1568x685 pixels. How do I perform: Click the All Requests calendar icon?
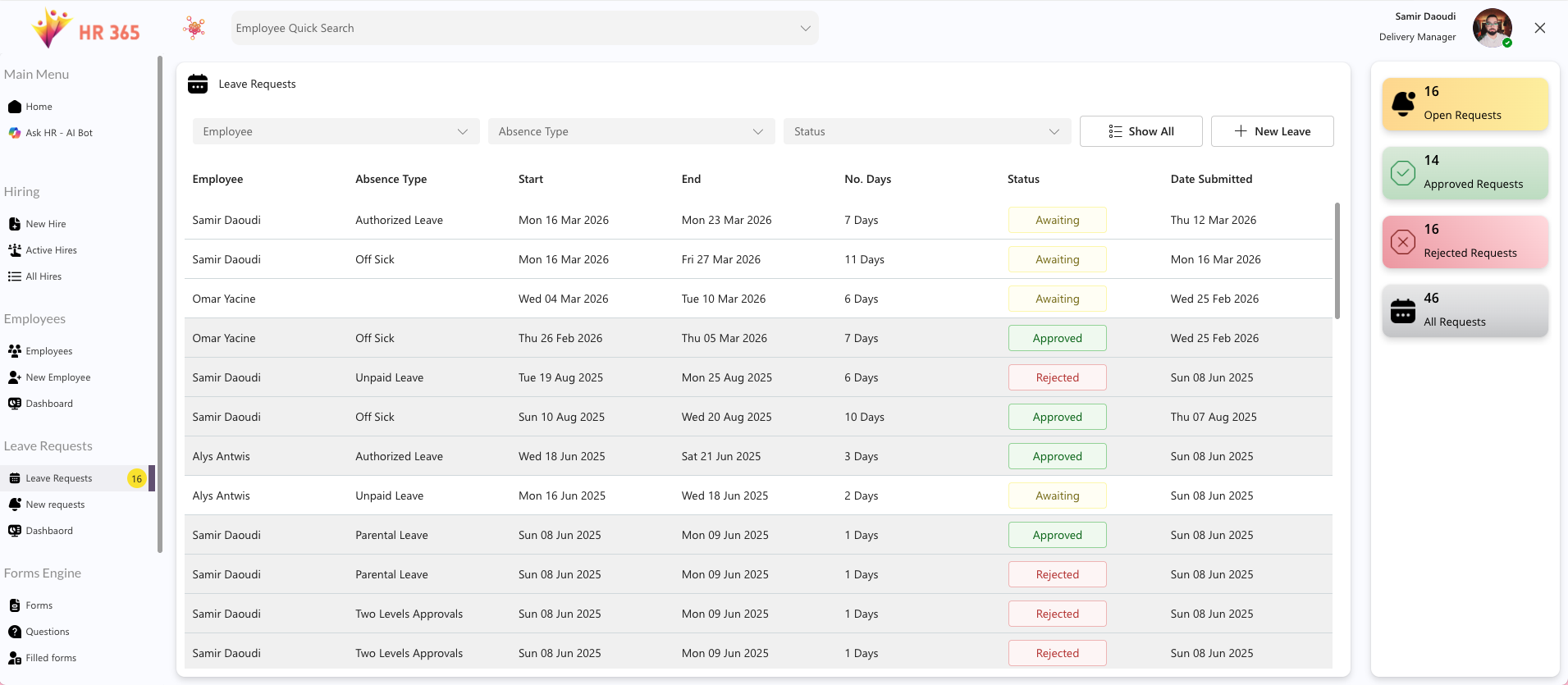coord(1403,311)
